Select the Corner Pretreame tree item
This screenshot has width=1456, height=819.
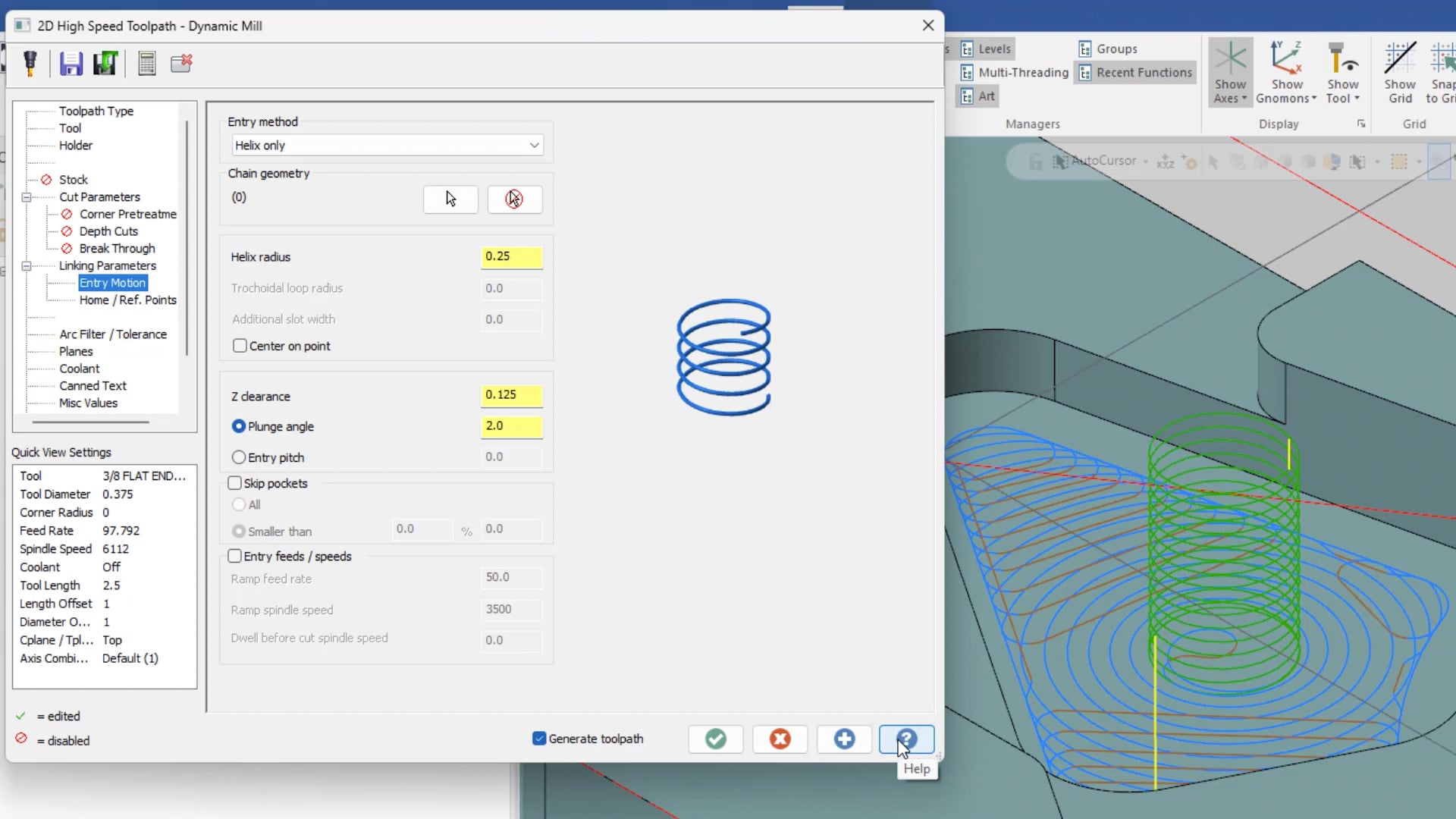(128, 214)
